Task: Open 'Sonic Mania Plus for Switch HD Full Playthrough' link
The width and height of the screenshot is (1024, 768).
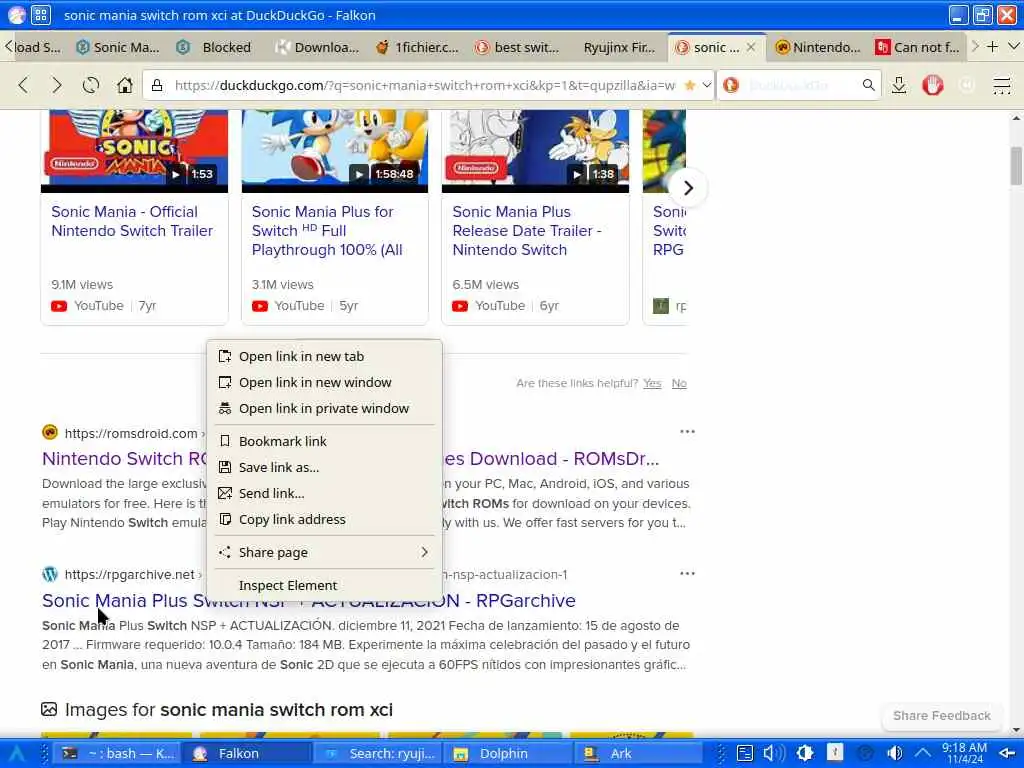Action: (327, 231)
